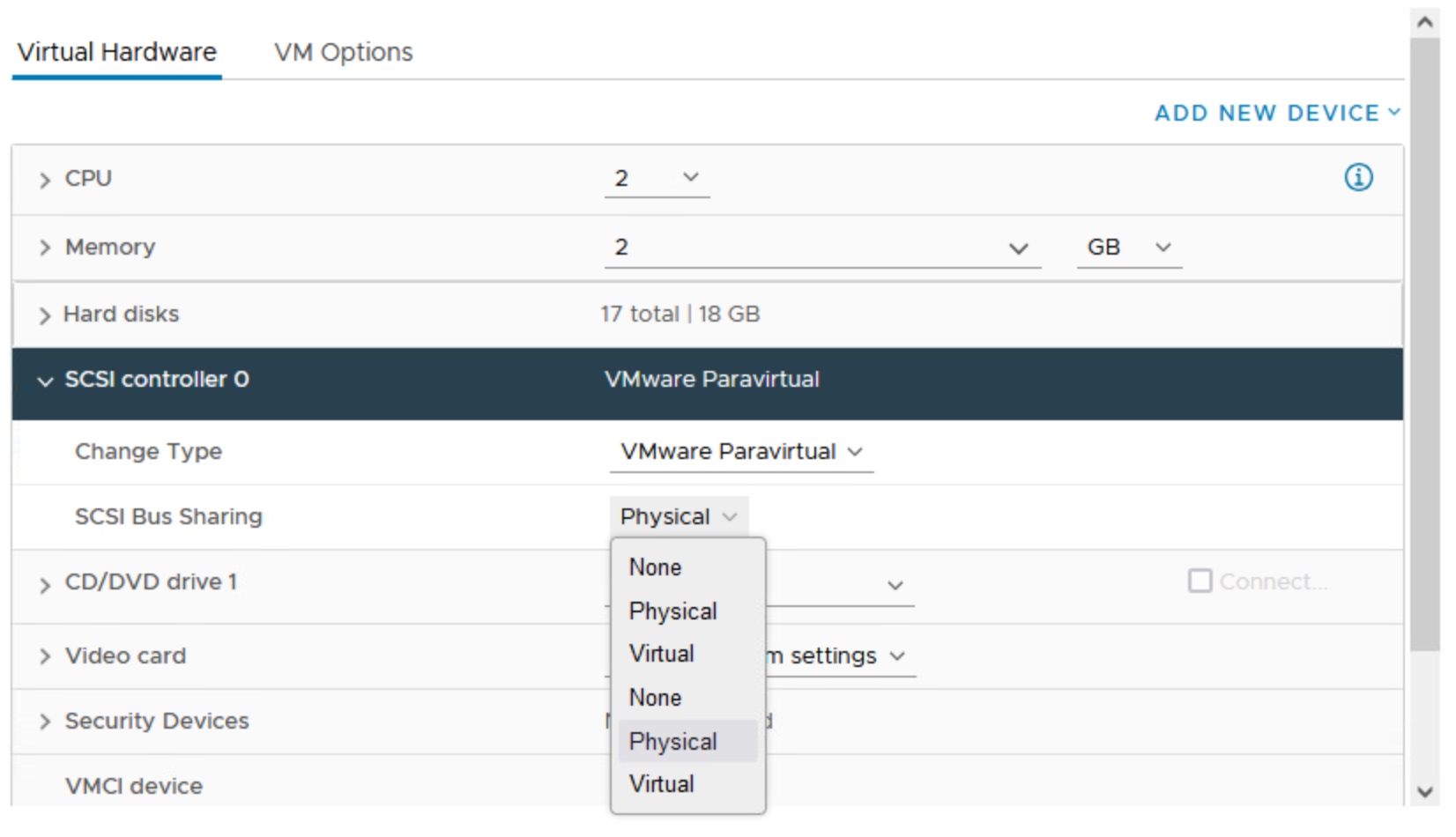1456x837 pixels.
Task: Collapse the SCSI controller 0 section
Action: tap(45, 381)
